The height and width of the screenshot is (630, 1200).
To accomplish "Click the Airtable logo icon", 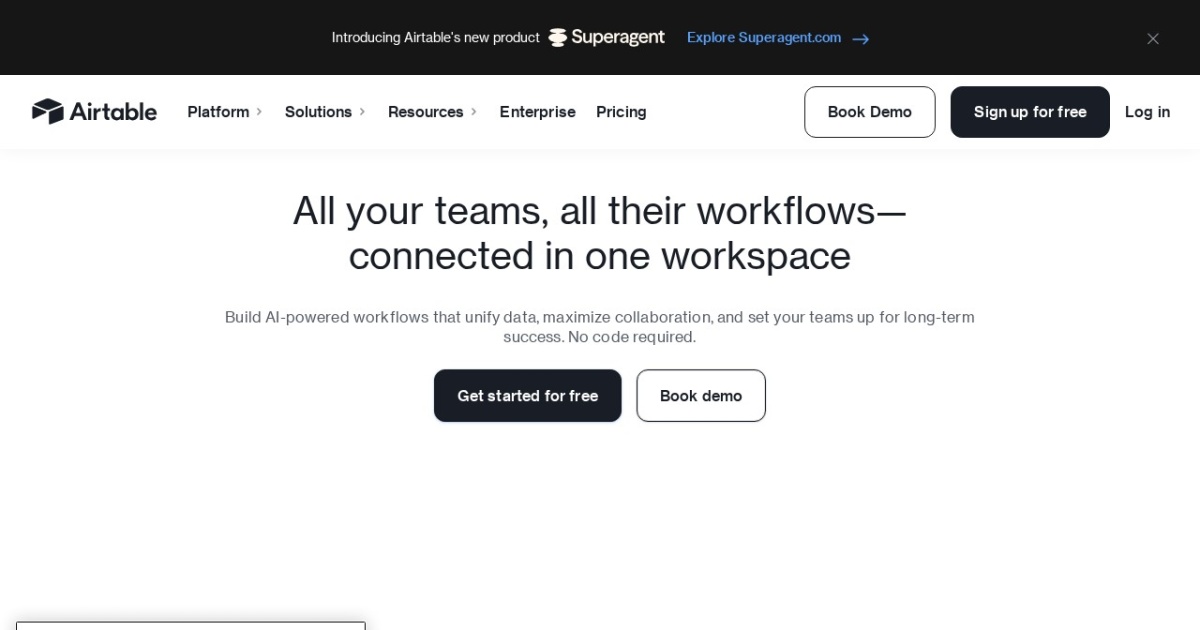I will [47, 111].
